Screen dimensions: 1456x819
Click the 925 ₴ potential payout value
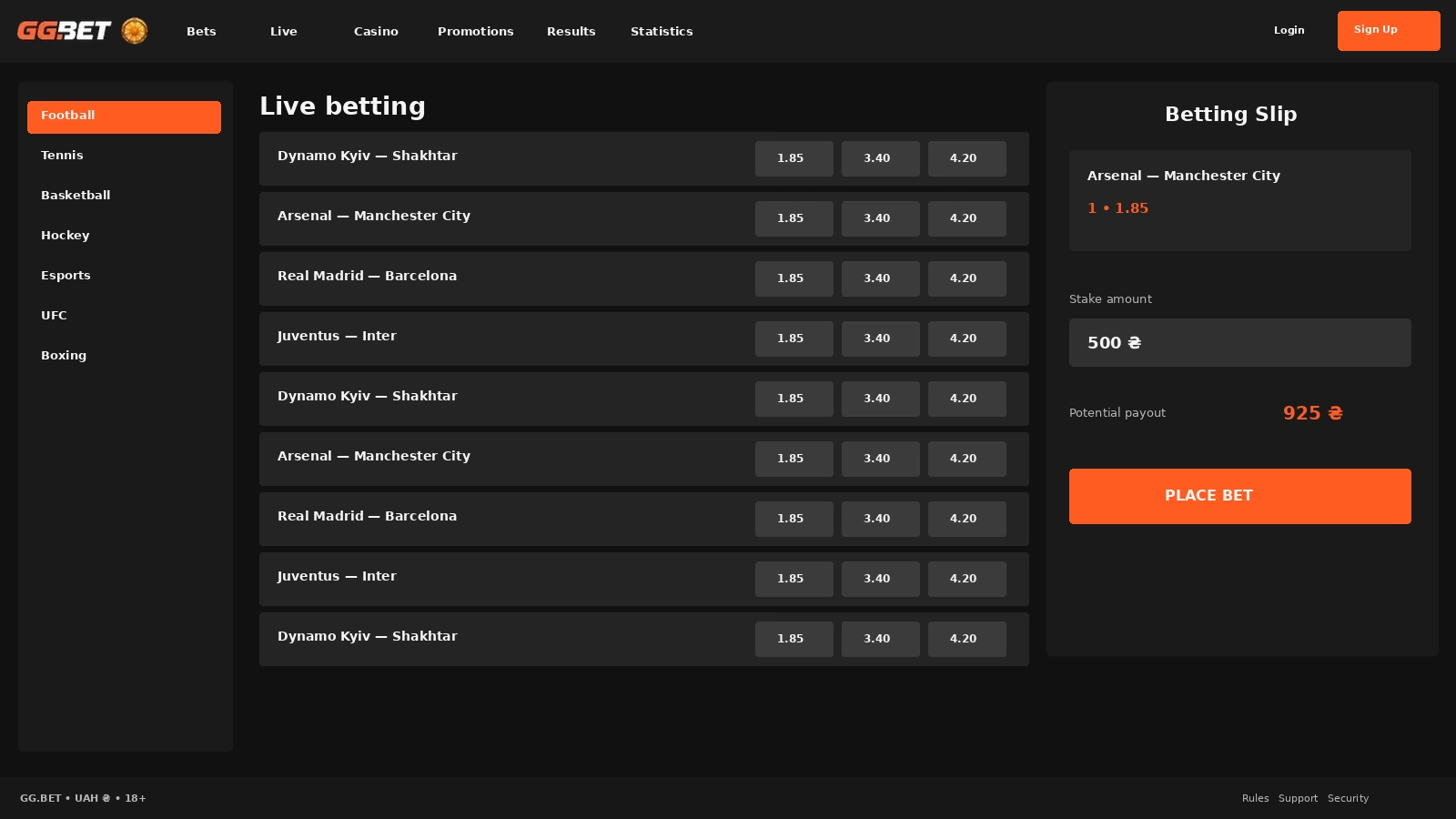[x=1313, y=413]
